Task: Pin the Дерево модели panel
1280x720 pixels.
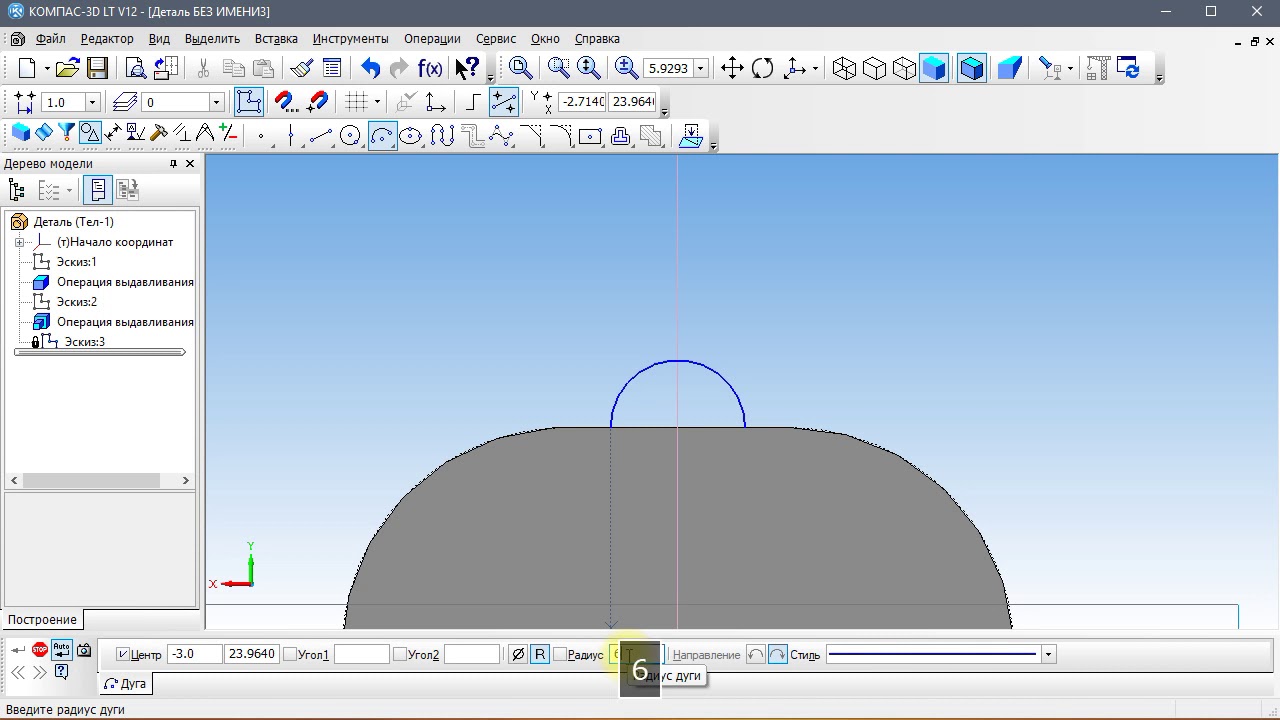Action: point(173,164)
